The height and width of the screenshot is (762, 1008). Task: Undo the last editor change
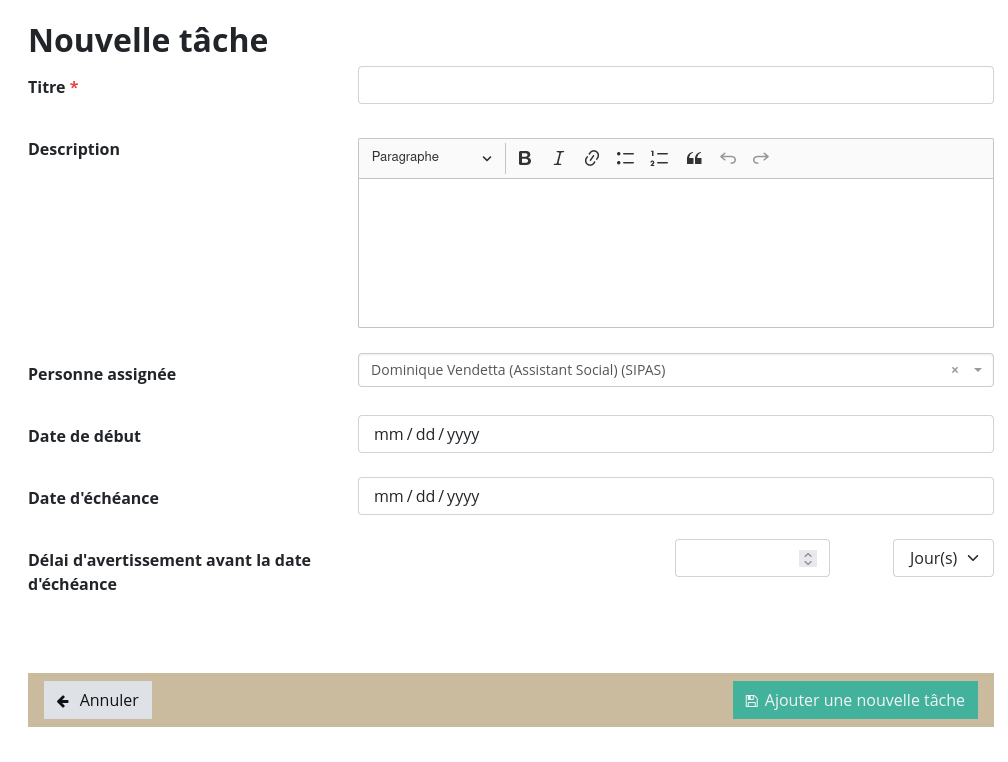[728, 158]
